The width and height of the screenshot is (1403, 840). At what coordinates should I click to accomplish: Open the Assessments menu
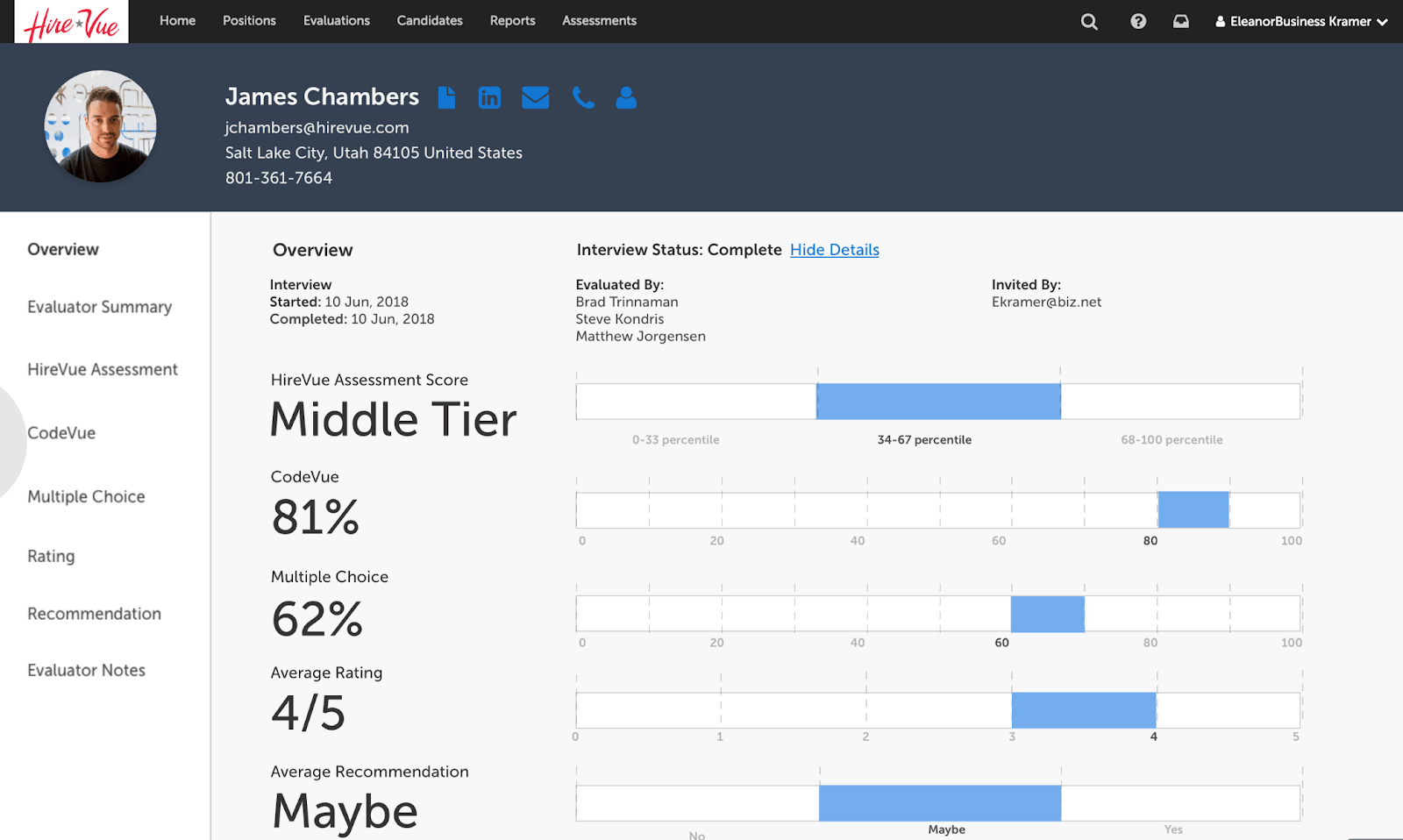(600, 21)
